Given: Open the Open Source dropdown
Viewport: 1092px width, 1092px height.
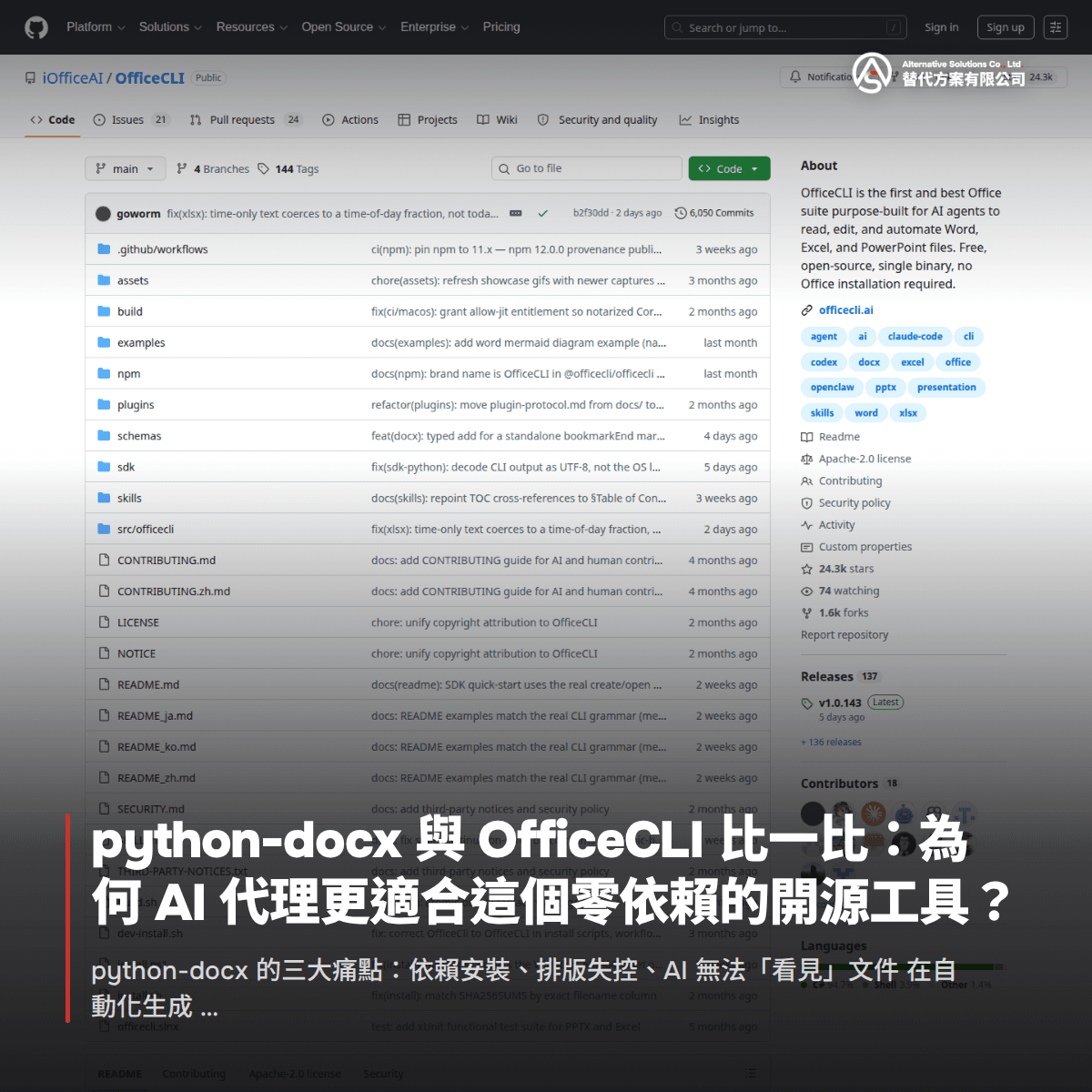Looking at the screenshot, I should [344, 27].
